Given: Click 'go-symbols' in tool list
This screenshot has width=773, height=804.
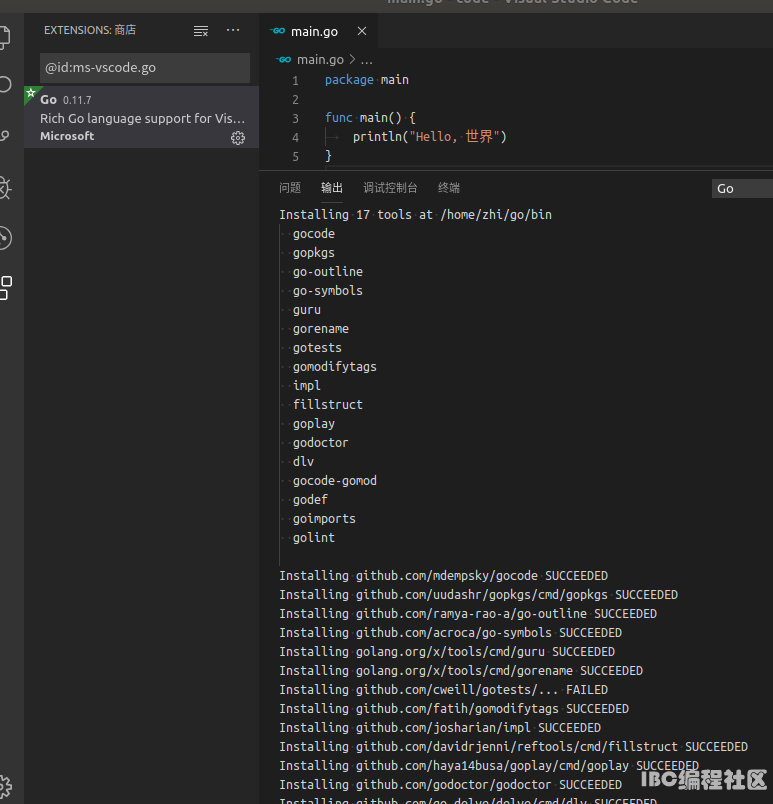Looking at the screenshot, I should click(328, 291).
